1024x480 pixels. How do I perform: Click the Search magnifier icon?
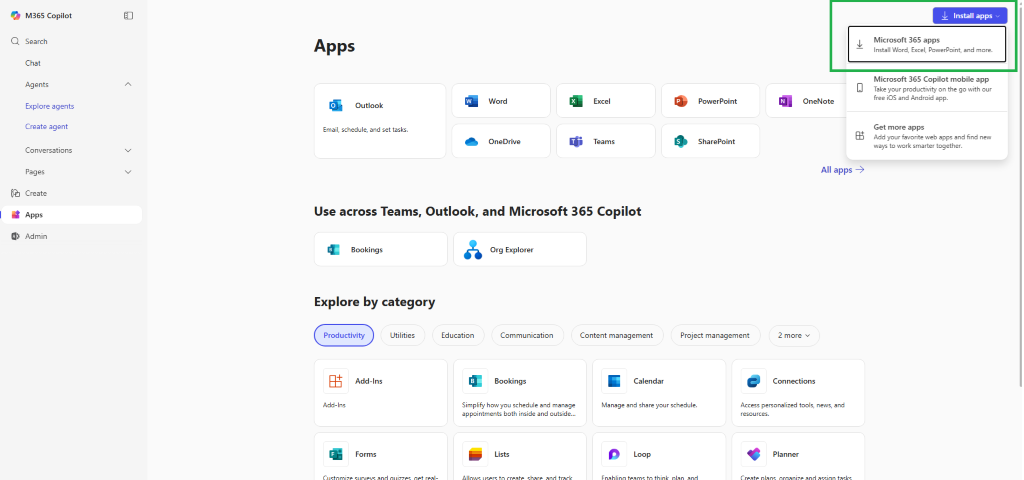(15, 41)
